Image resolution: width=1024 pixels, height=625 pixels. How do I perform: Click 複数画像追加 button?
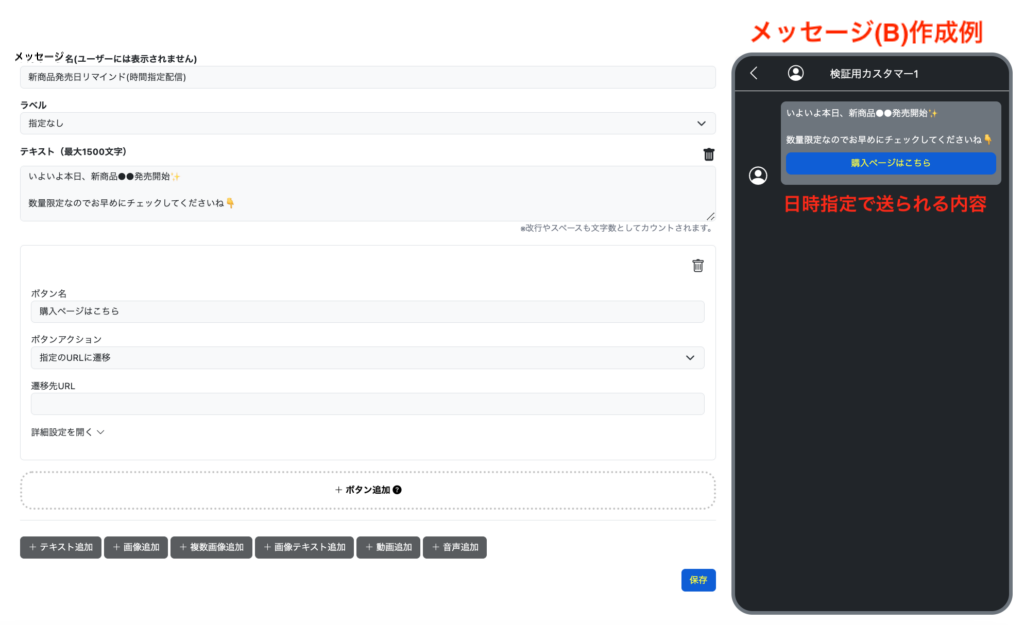coord(210,547)
